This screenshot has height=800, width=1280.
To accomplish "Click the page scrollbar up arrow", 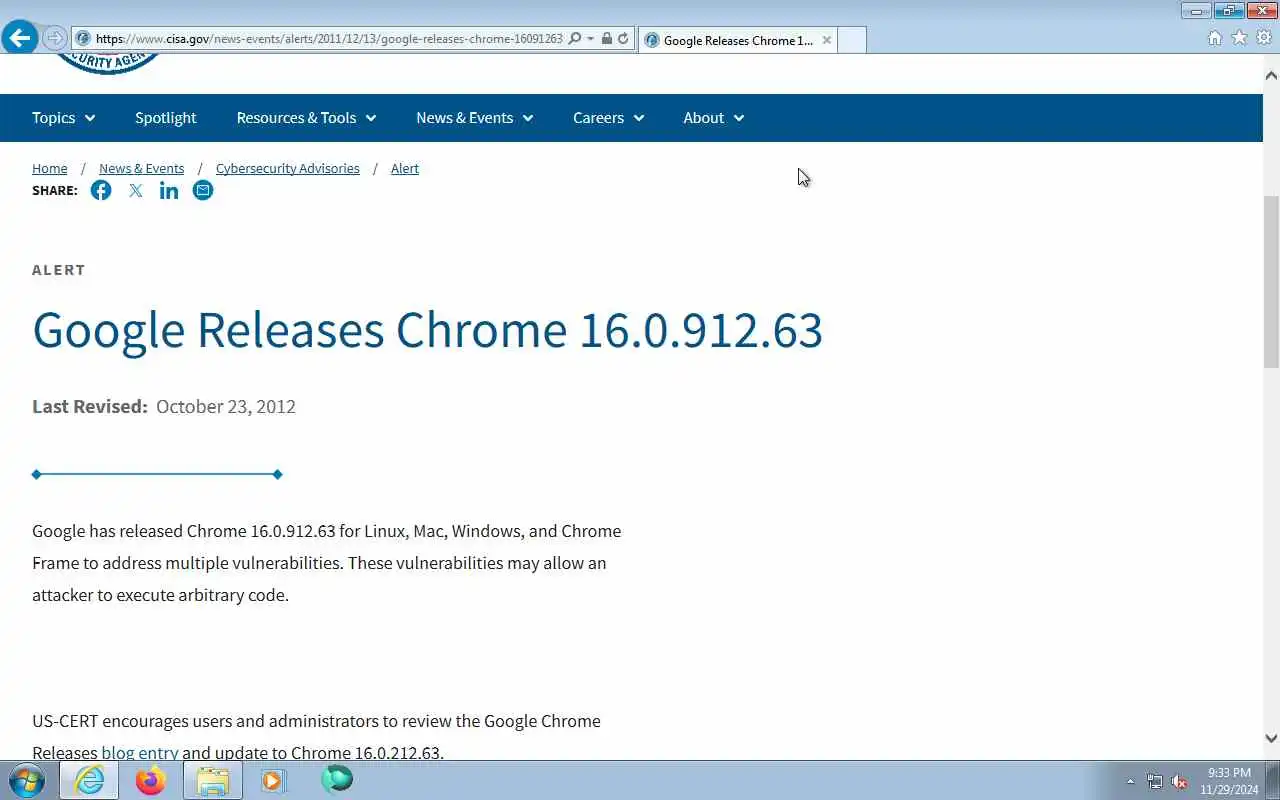I will coord(1271,75).
